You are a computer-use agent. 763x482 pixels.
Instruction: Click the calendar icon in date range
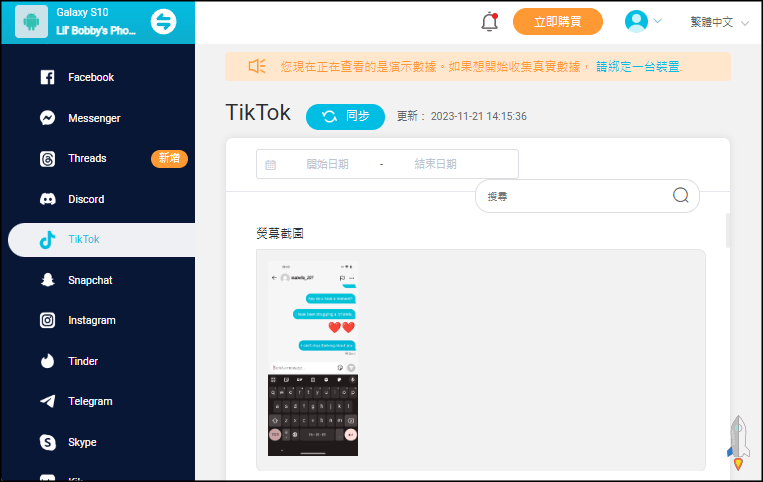click(271, 165)
